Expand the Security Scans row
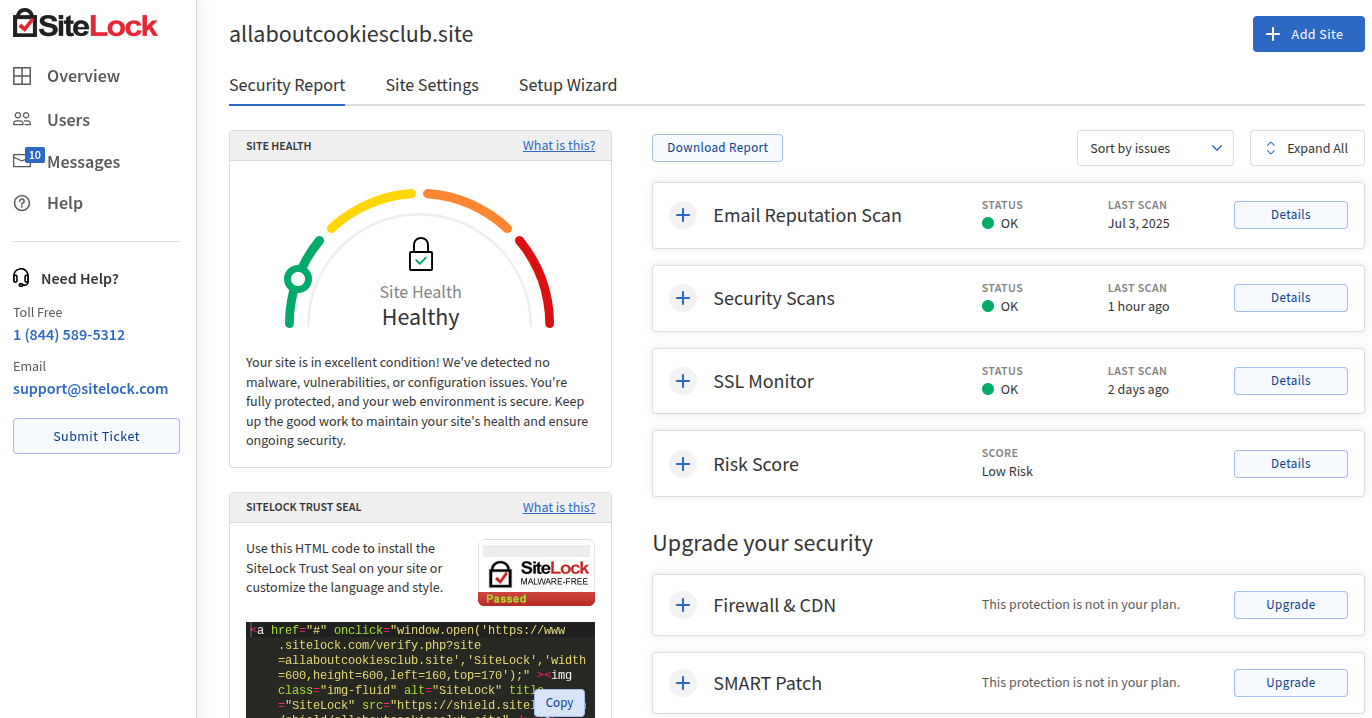This screenshot has height=718, width=1372. [x=683, y=298]
